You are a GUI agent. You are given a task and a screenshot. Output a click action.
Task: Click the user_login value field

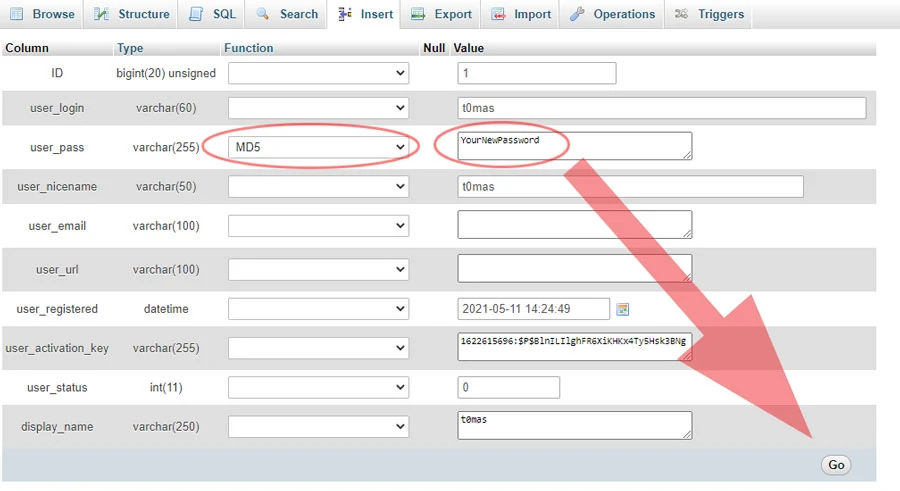tap(662, 108)
